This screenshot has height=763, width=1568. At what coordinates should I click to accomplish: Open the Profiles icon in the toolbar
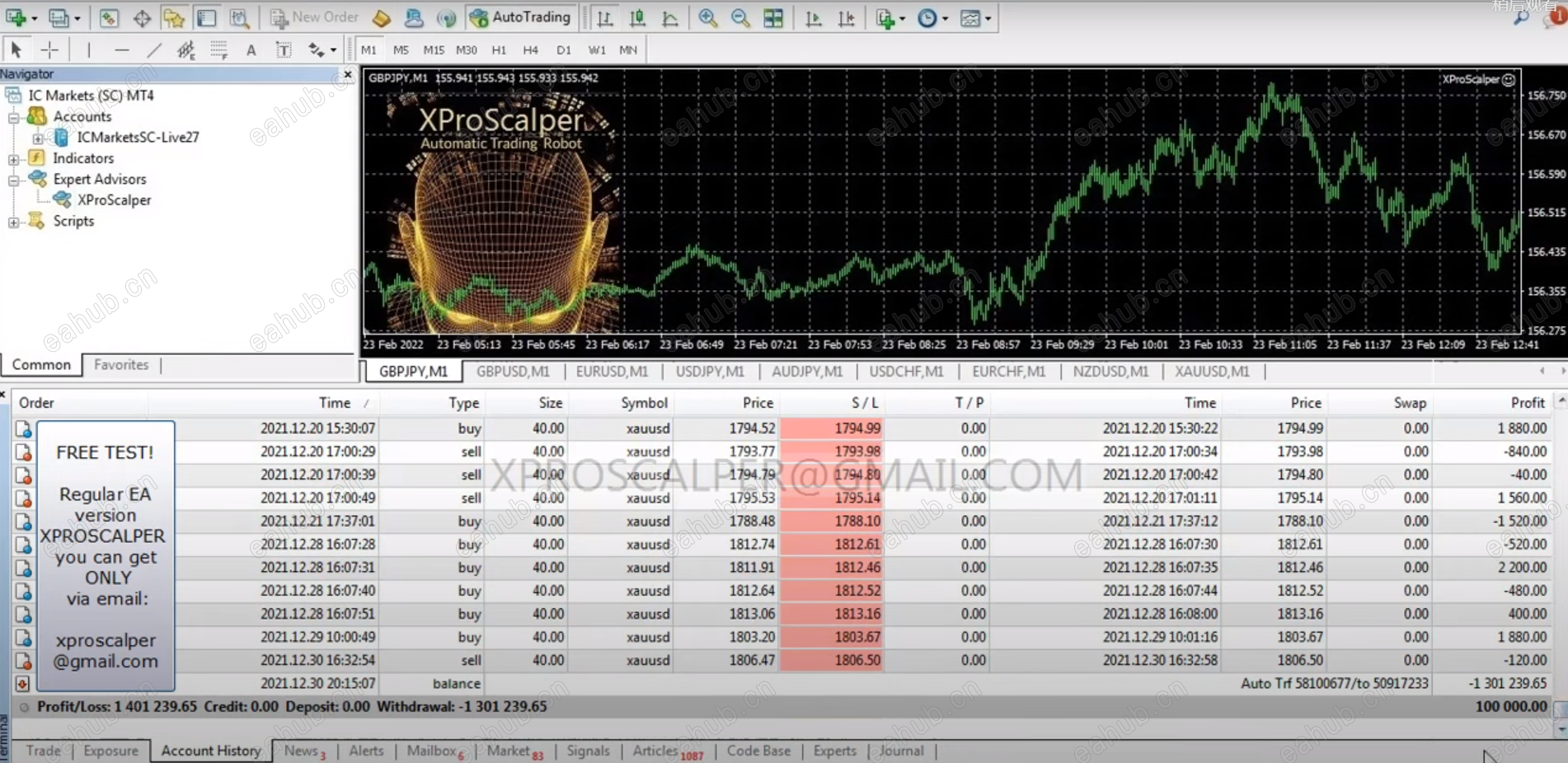click(x=58, y=17)
